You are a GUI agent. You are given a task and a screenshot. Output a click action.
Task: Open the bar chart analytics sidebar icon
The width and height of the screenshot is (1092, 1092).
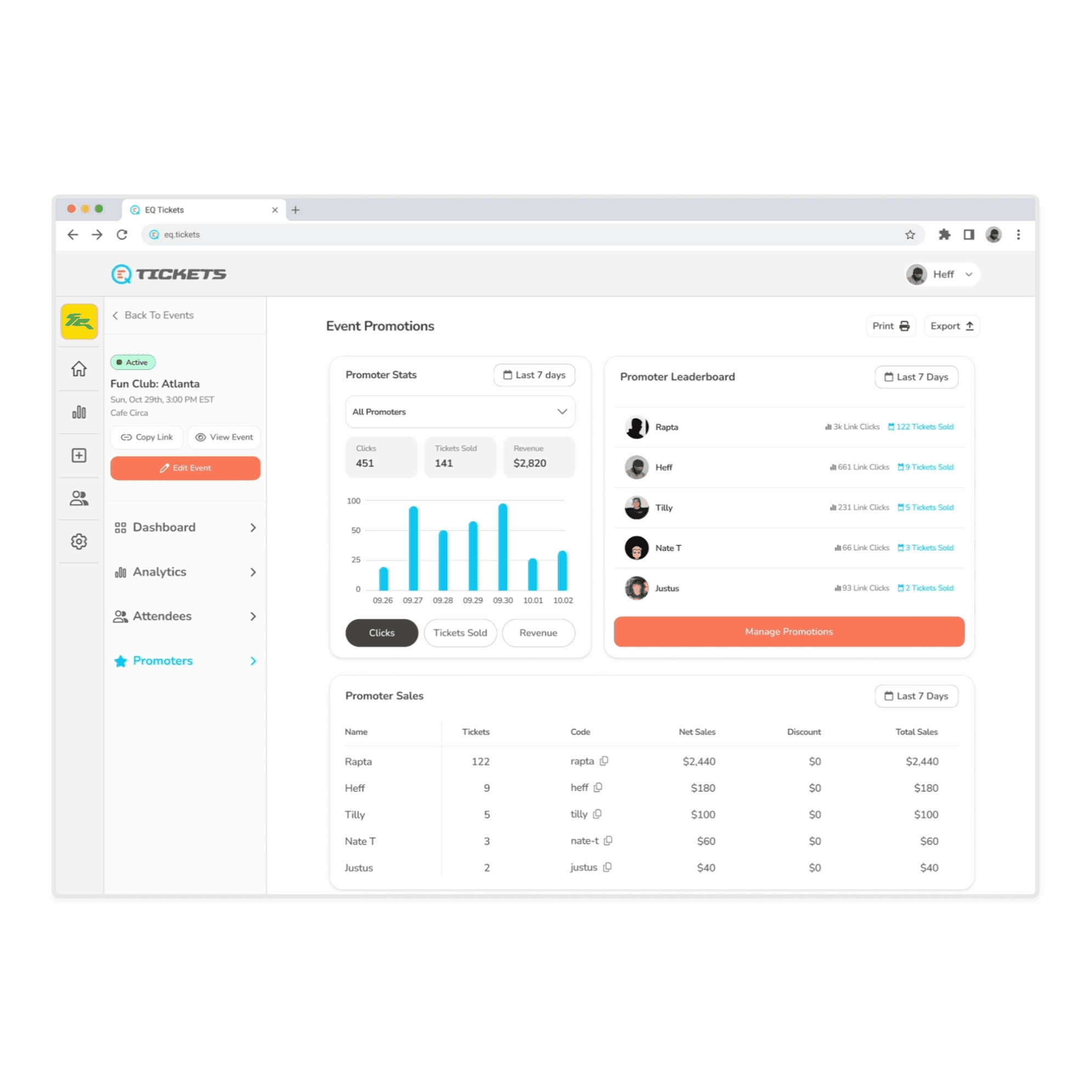78,412
